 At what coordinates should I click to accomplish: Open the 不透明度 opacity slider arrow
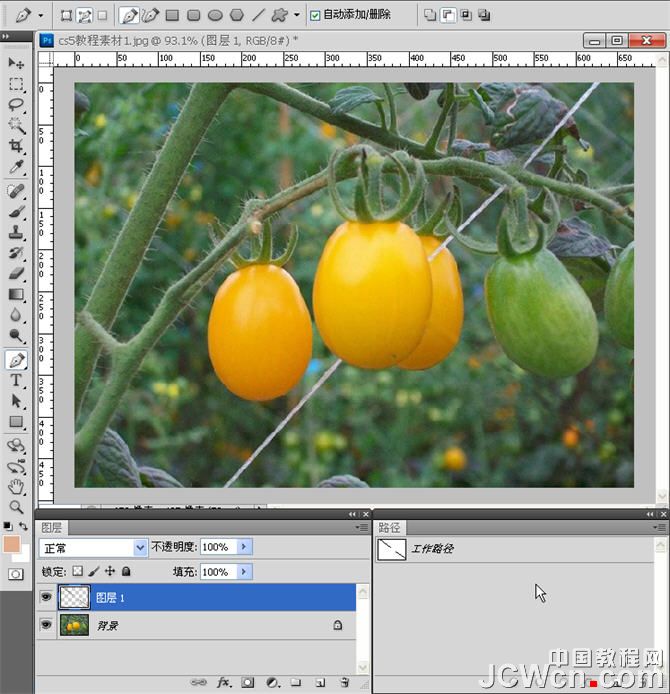[244, 547]
